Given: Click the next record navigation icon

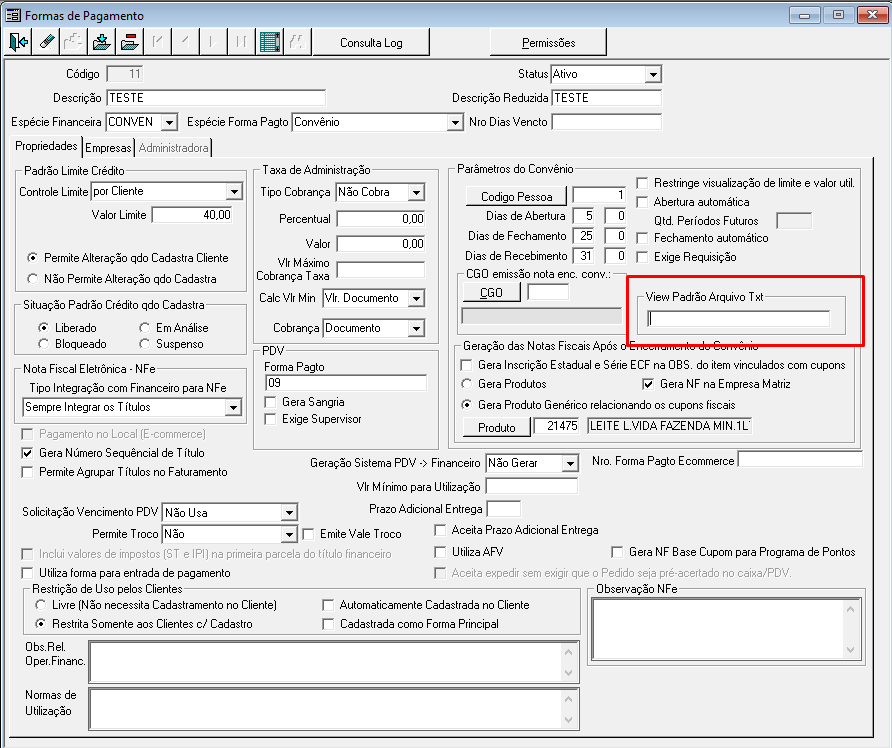Looking at the screenshot, I should 213,42.
